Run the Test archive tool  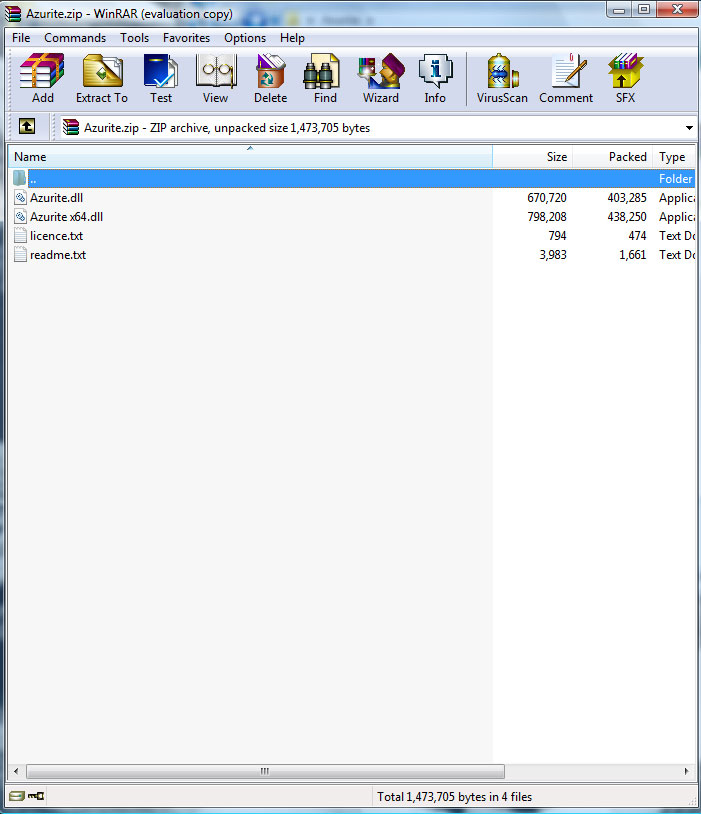point(161,78)
